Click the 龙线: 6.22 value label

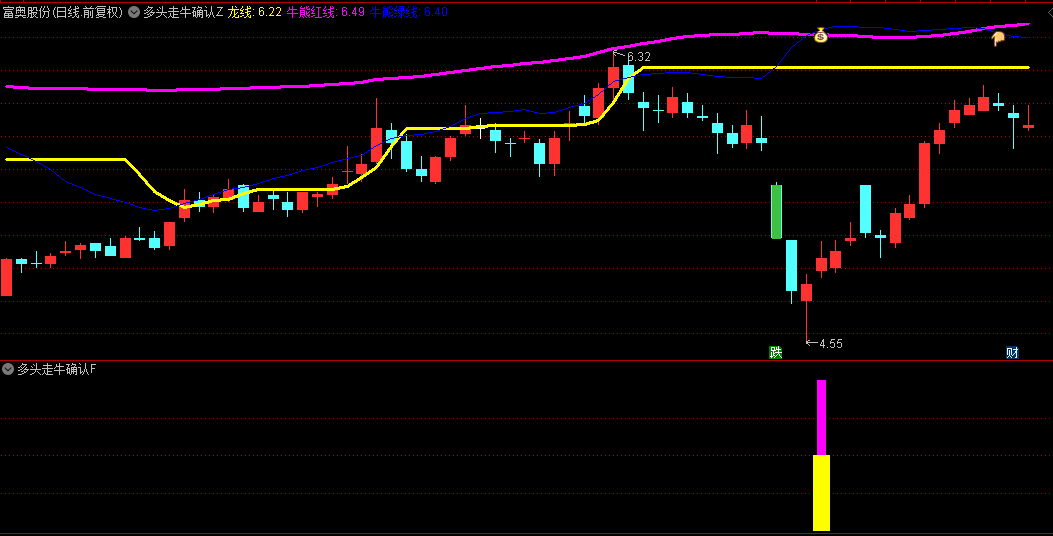[x=255, y=12]
